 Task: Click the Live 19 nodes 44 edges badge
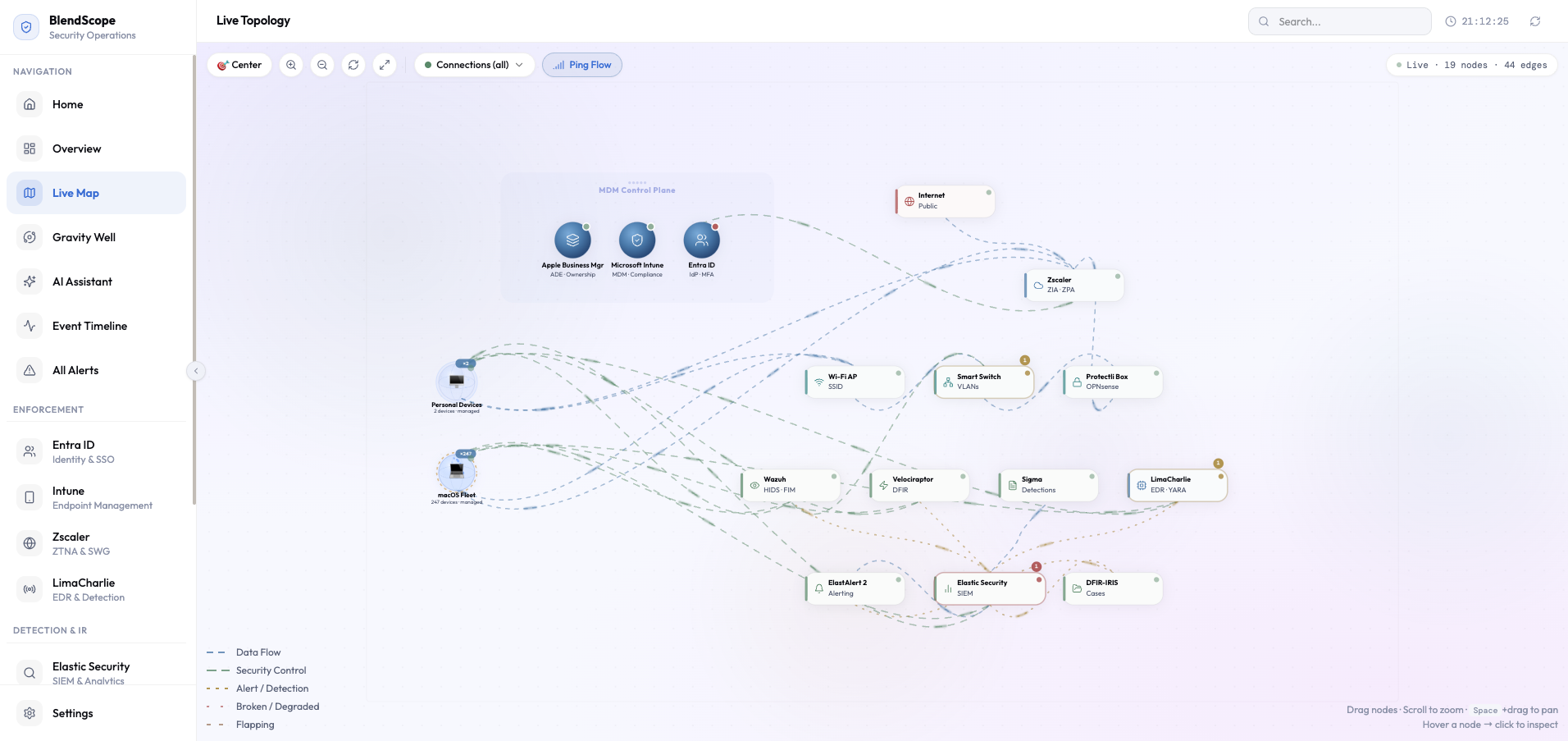pyautogui.click(x=1471, y=65)
